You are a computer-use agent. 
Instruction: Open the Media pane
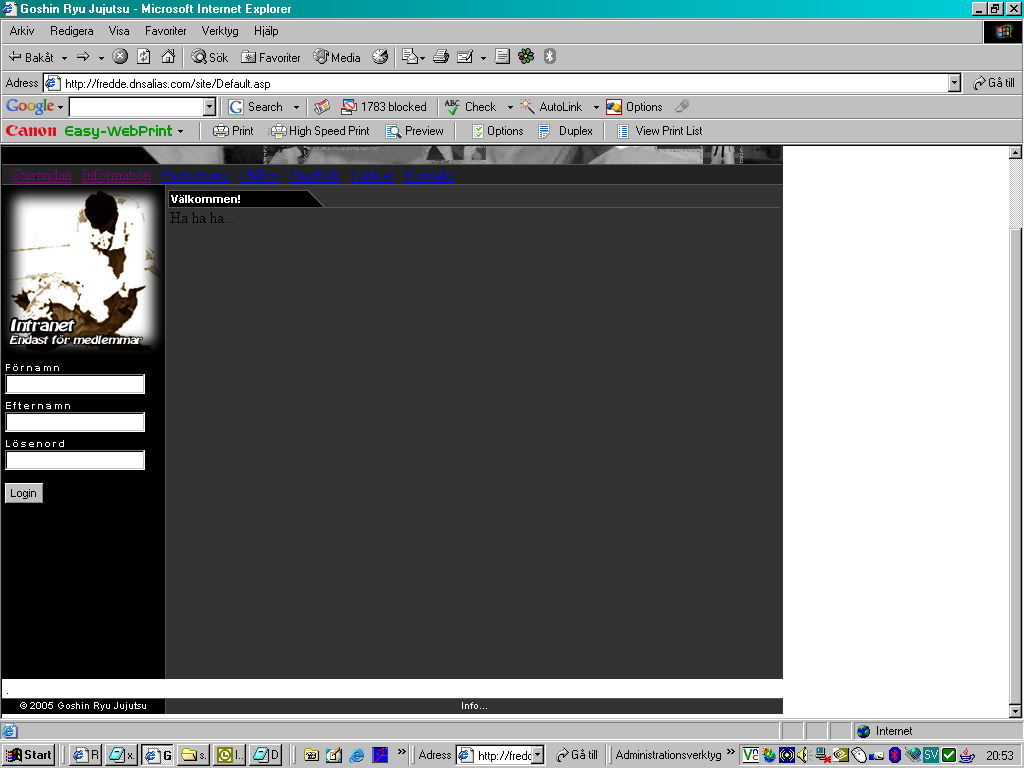click(x=336, y=57)
